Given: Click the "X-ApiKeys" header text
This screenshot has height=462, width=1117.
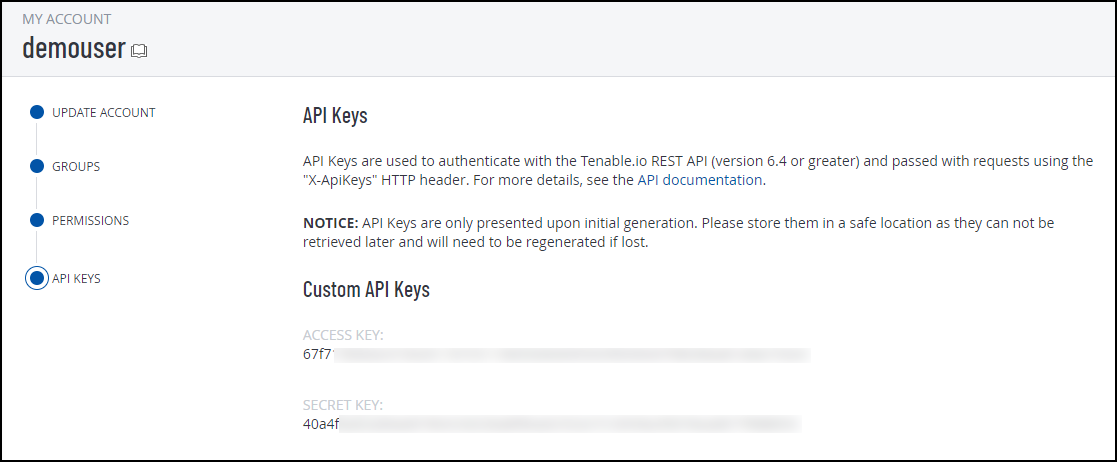Looking at the screenshot, I should point(346,181).
